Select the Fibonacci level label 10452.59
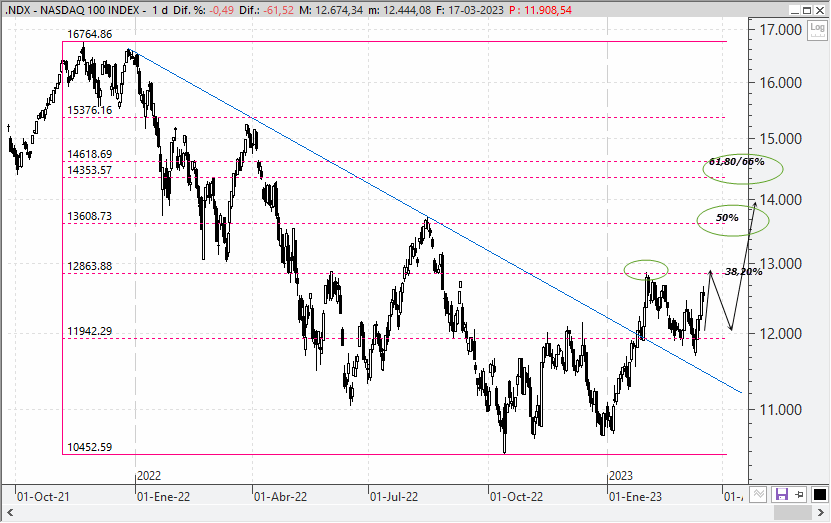 (90, 447)
